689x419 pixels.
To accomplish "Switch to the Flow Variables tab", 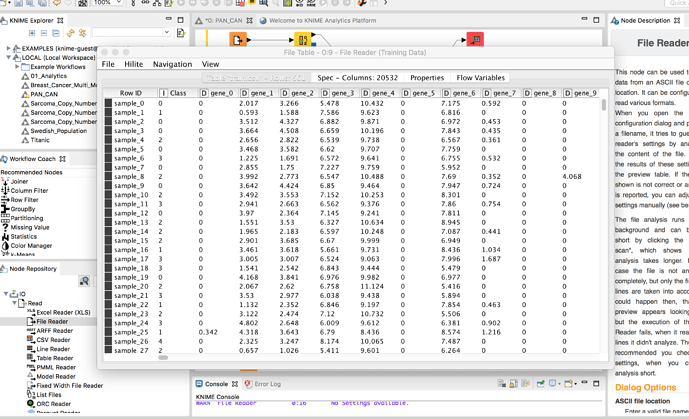I will click(480, 78).
